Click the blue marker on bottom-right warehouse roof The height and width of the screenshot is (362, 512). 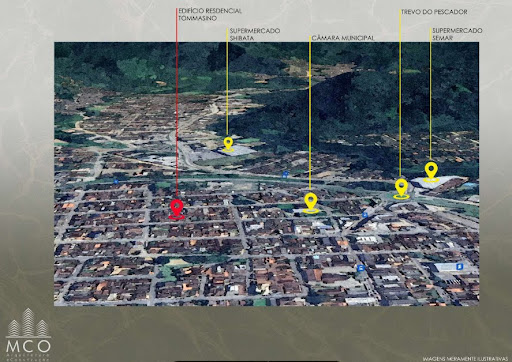point(460,266)
